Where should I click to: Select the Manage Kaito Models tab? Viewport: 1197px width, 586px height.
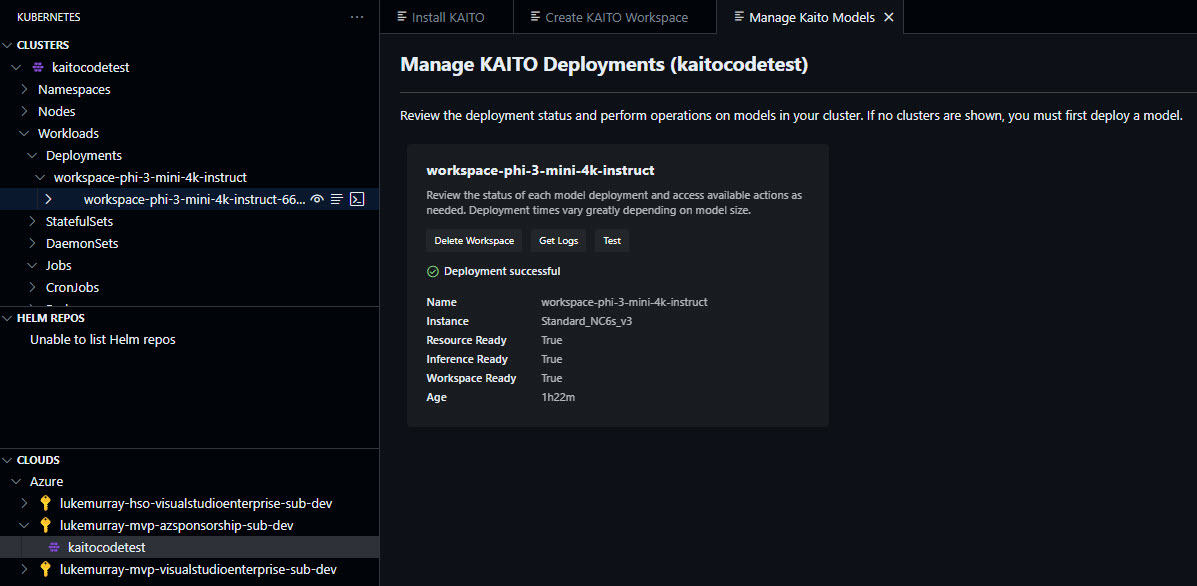811,17
